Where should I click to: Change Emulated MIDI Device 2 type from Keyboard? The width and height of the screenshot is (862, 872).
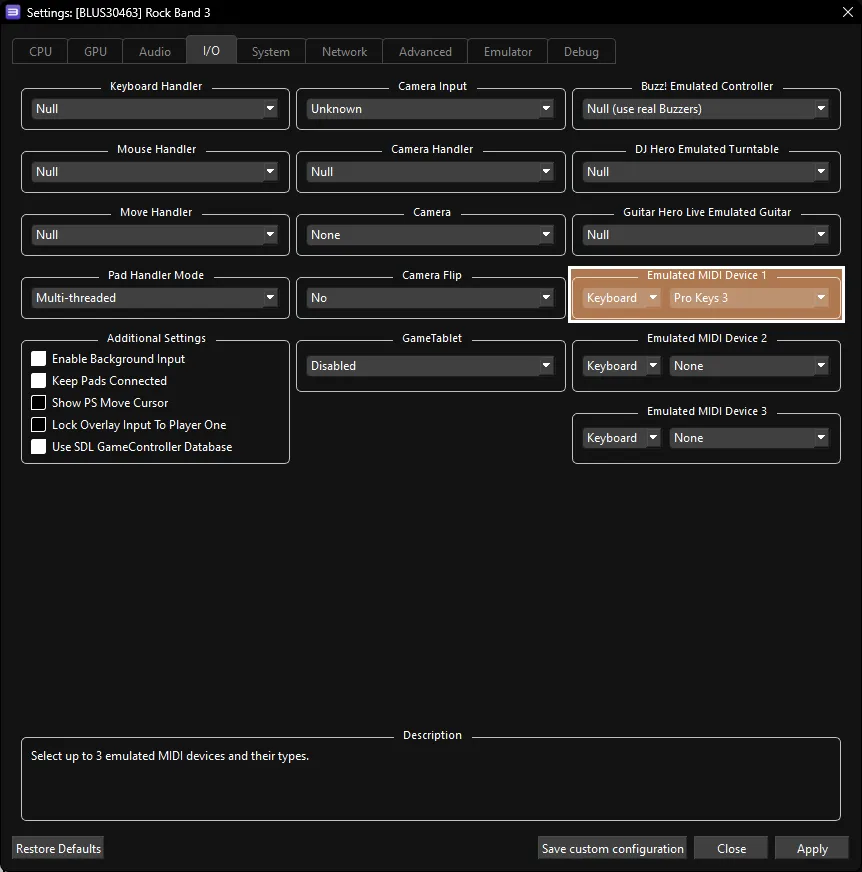pyautogui.click(x=620, y=366)
